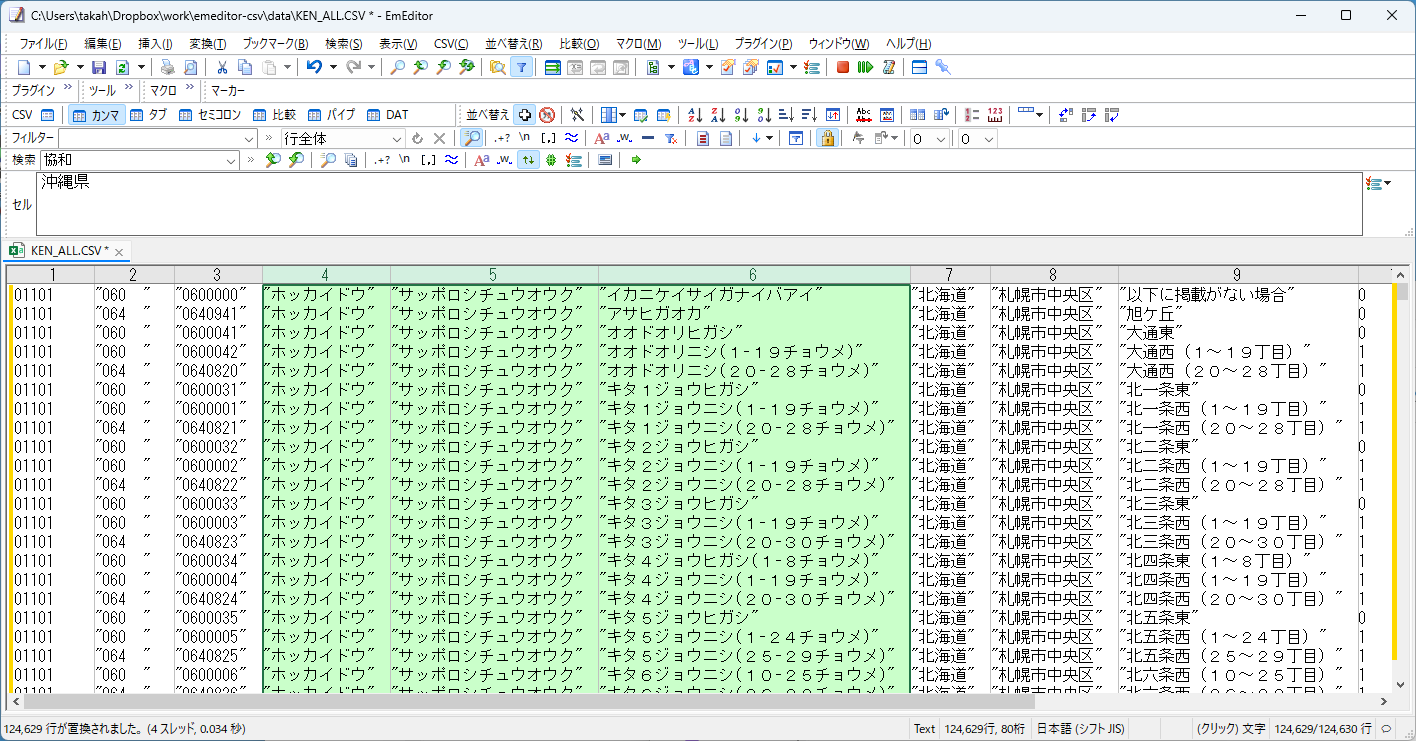Stop macro recording with red square icon
The image size is (1416, 741).
843,67
